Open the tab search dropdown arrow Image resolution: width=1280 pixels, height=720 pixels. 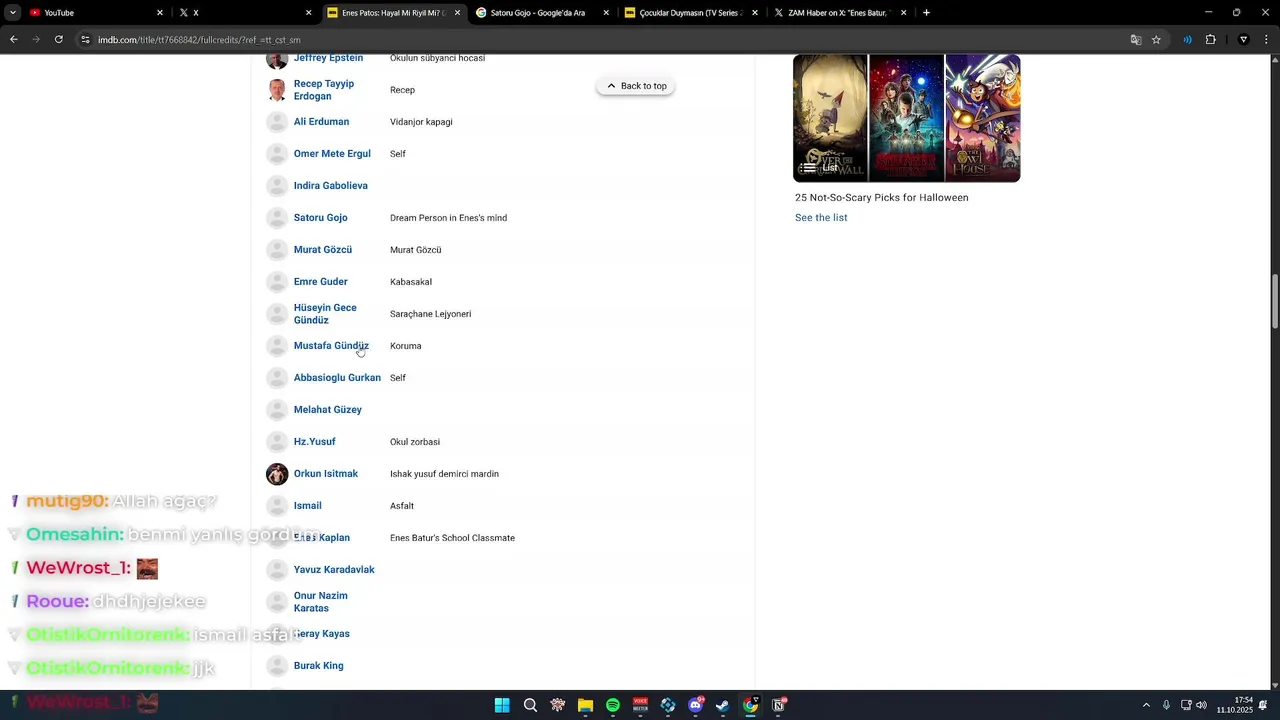pos(13,13)
